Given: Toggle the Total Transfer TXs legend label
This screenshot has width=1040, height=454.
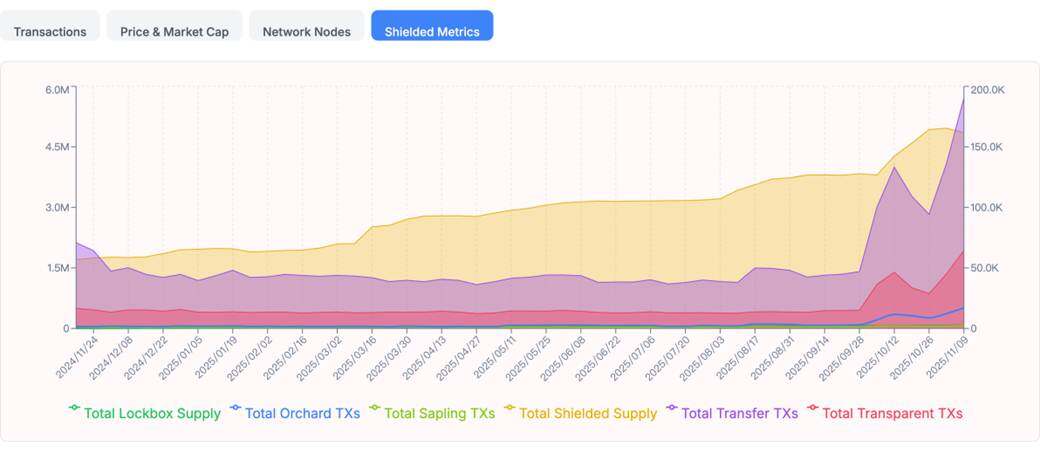Looking at the screenshot, I should [x=739, y=413].
